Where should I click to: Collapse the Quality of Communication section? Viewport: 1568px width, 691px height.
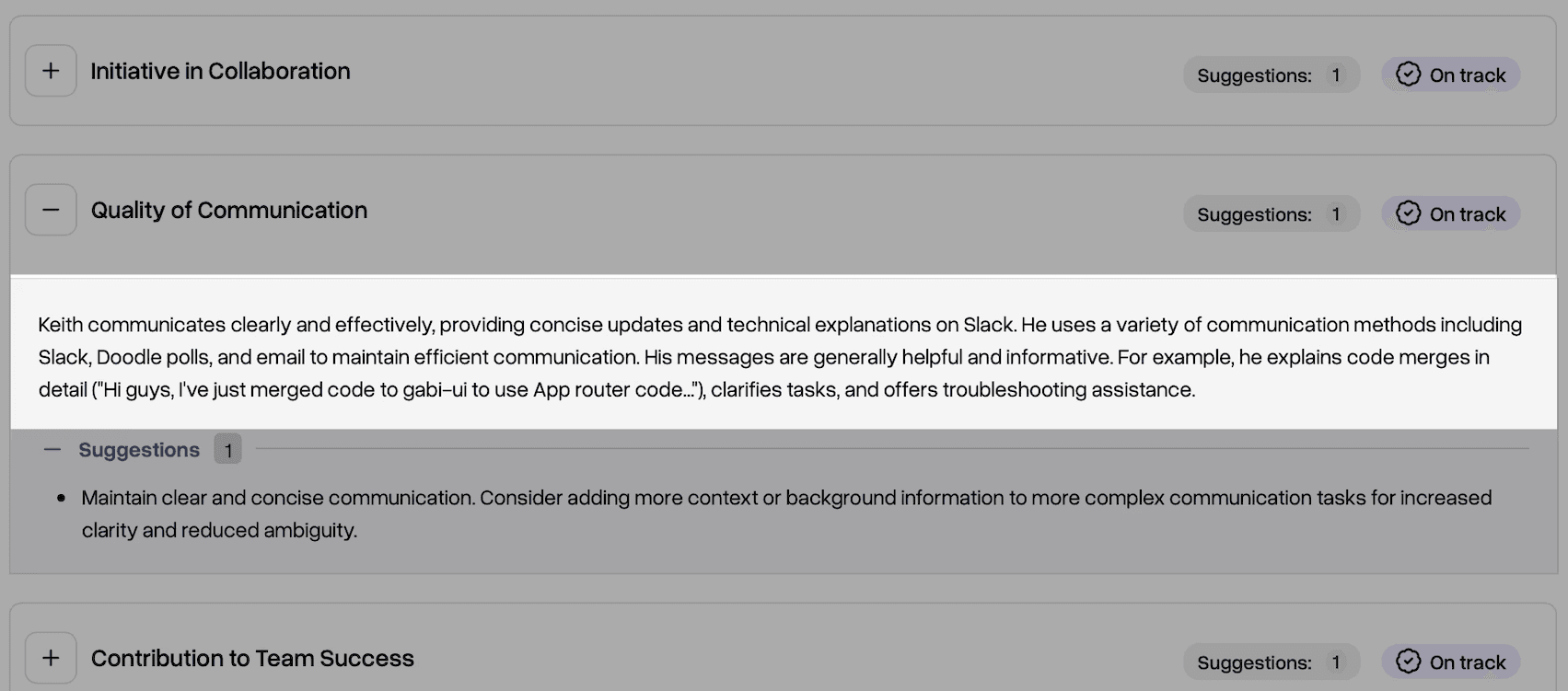51,210
